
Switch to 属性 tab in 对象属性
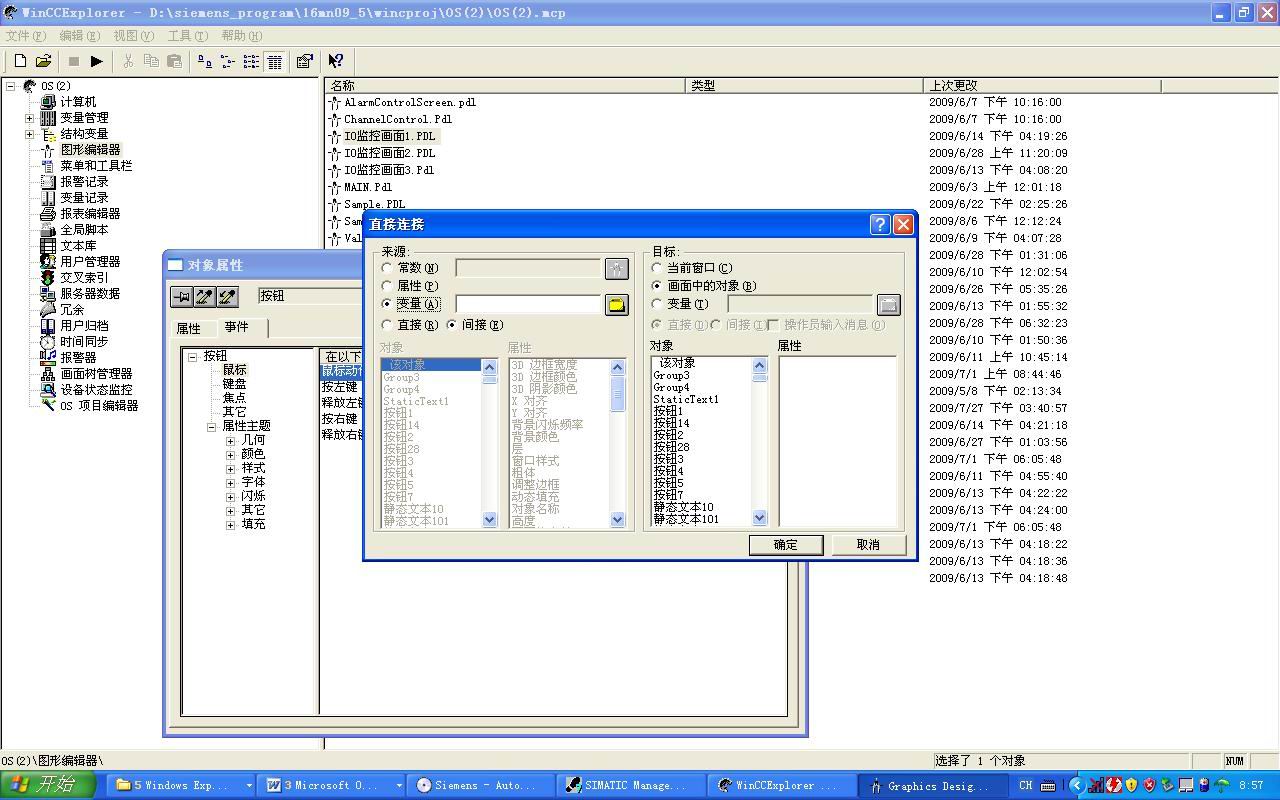pos(189,328)
